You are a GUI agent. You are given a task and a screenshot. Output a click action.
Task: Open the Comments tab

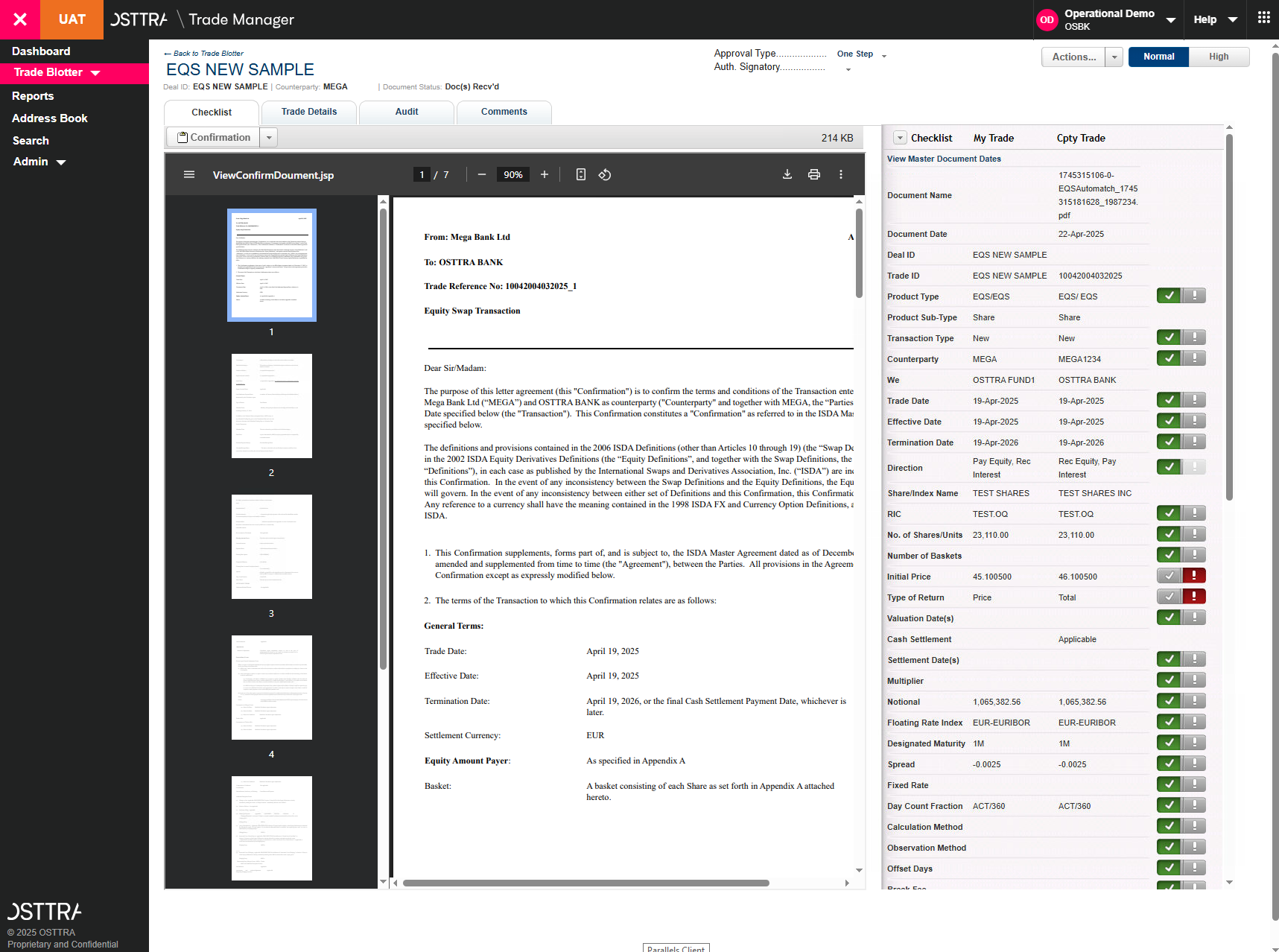tap(504, 112)
